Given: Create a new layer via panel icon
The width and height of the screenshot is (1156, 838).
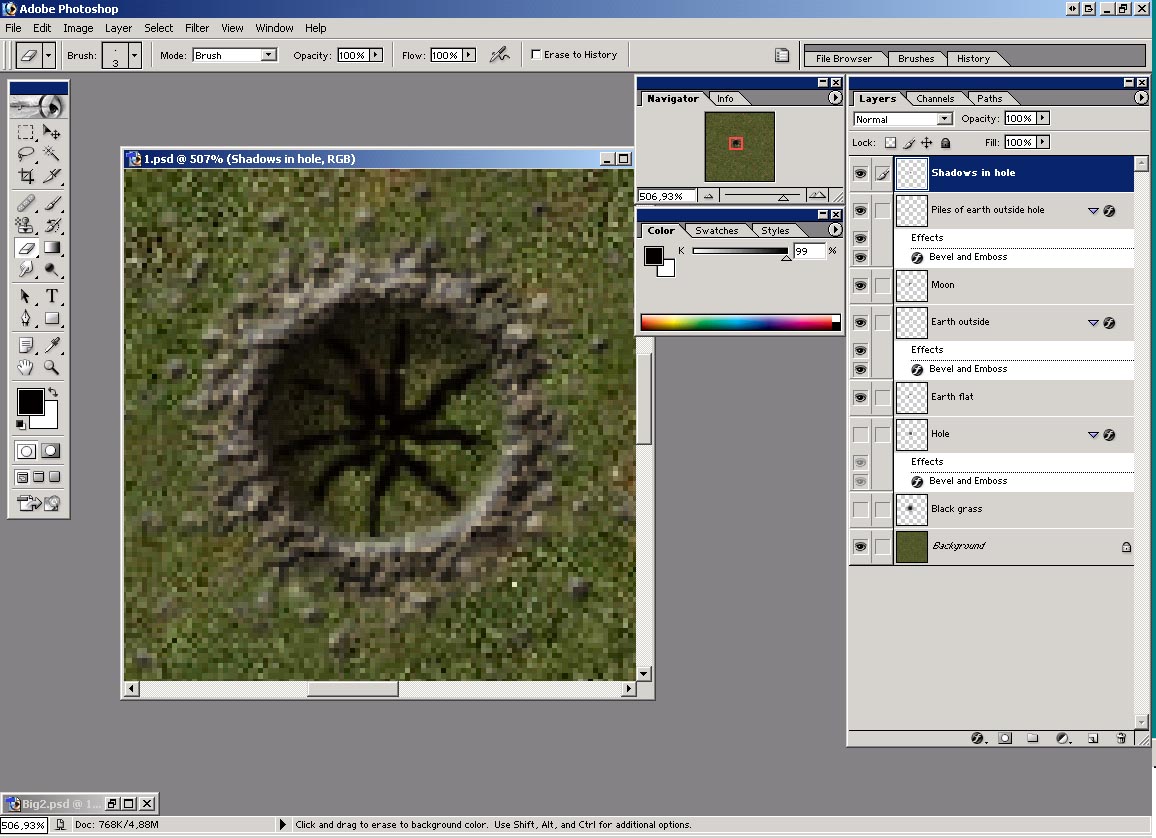Looking at the screenshot, I should 1093,738.
